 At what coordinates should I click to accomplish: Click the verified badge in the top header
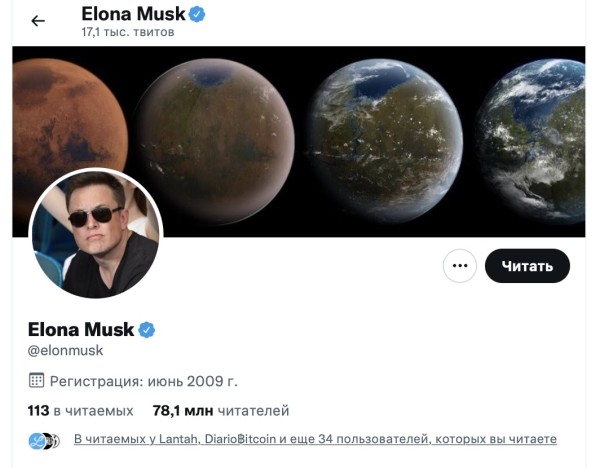coord(198,14)
